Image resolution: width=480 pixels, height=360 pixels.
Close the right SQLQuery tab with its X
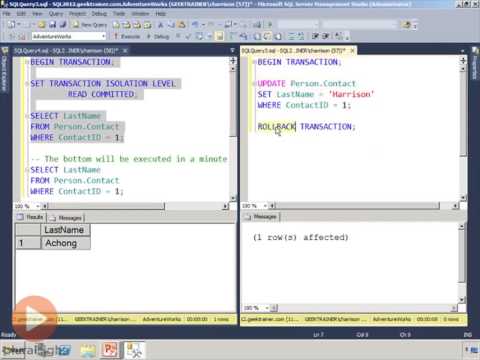[352, 51]
